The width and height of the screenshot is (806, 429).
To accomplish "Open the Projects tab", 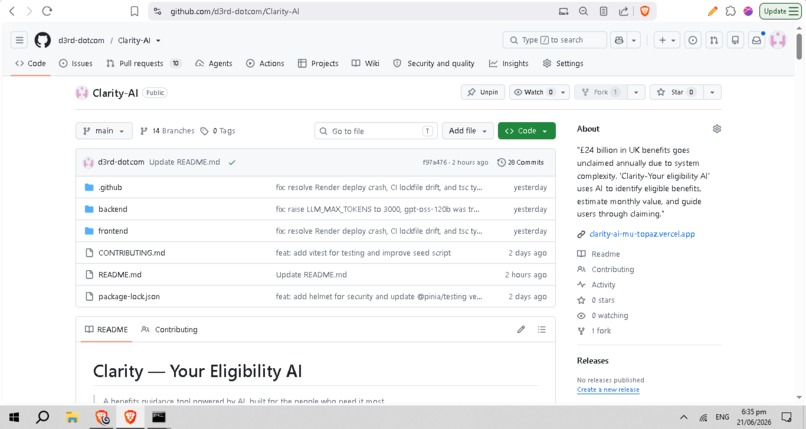I will coord(318,64).
